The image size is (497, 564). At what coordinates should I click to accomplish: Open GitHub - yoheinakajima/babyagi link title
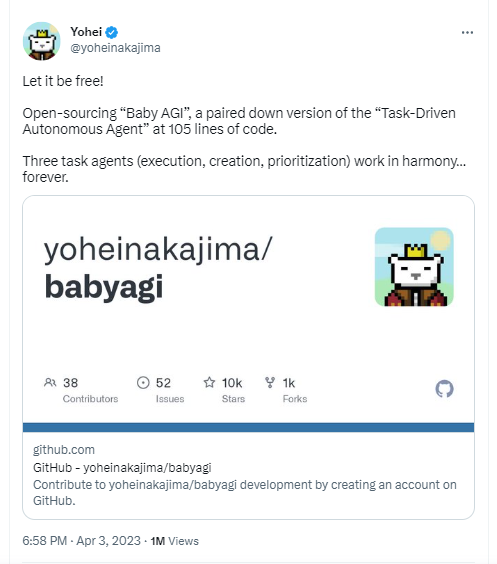tap(122, 468)
